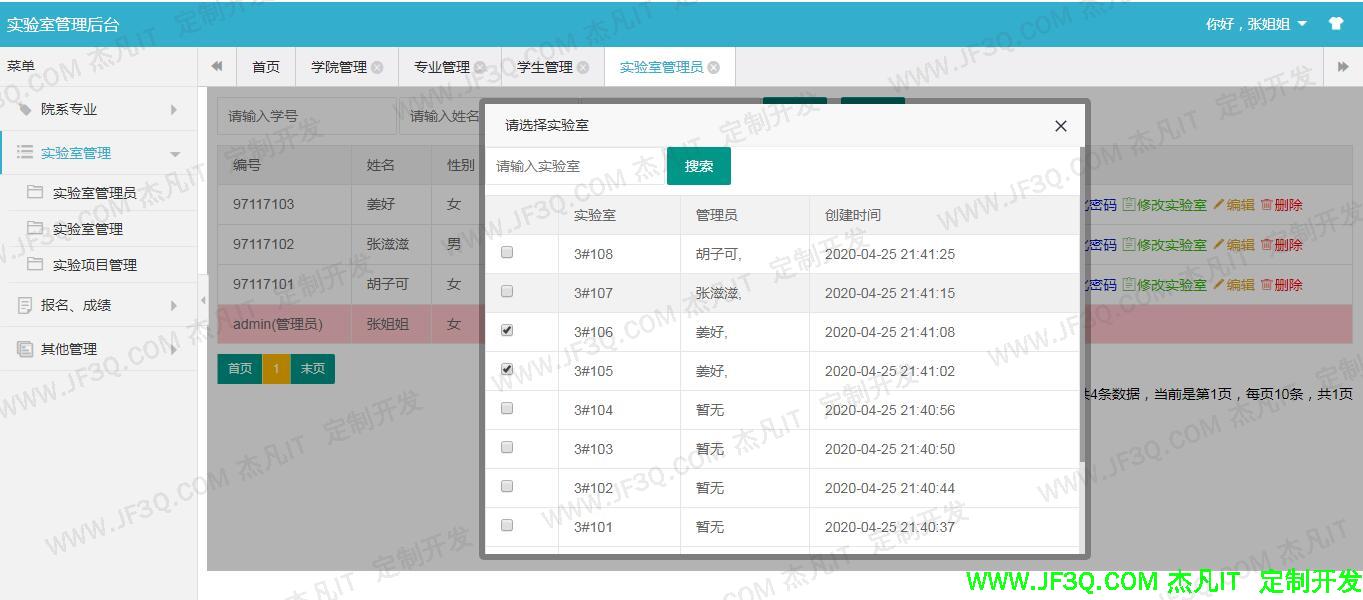The width and height of the screenshot is (1363, 600).
Task: Close the 请选择实验室 dialog
Action: (x=1060, y=126)
